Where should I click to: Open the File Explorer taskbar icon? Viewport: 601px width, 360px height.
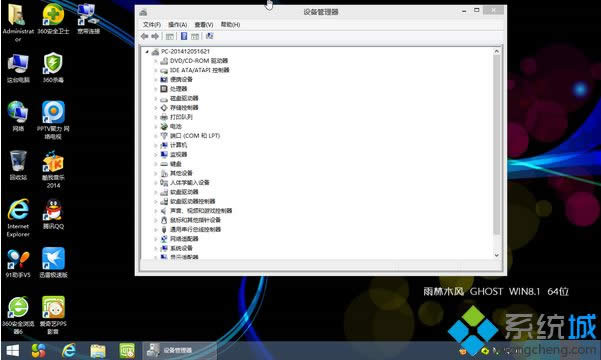pos(98,350)
